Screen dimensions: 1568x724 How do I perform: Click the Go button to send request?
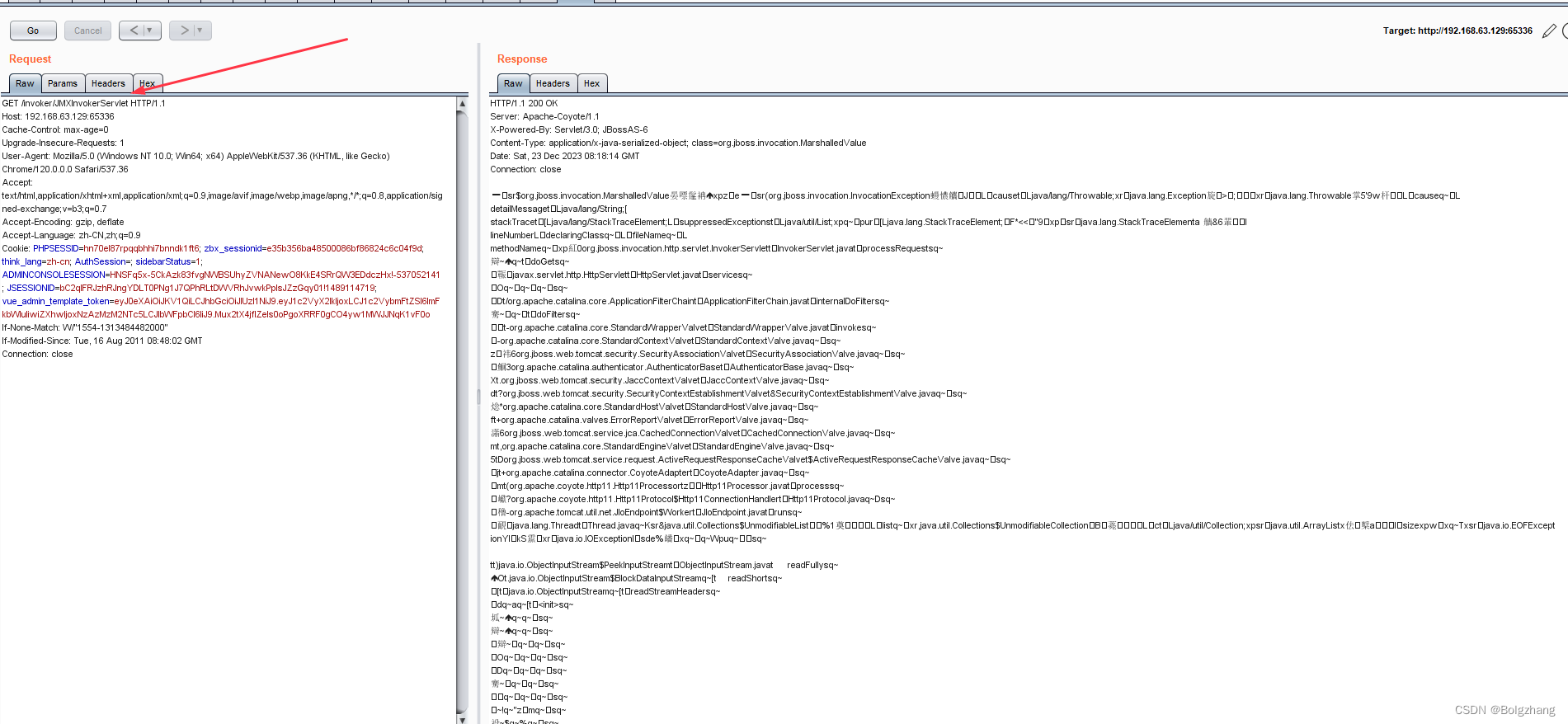[33, 31]
